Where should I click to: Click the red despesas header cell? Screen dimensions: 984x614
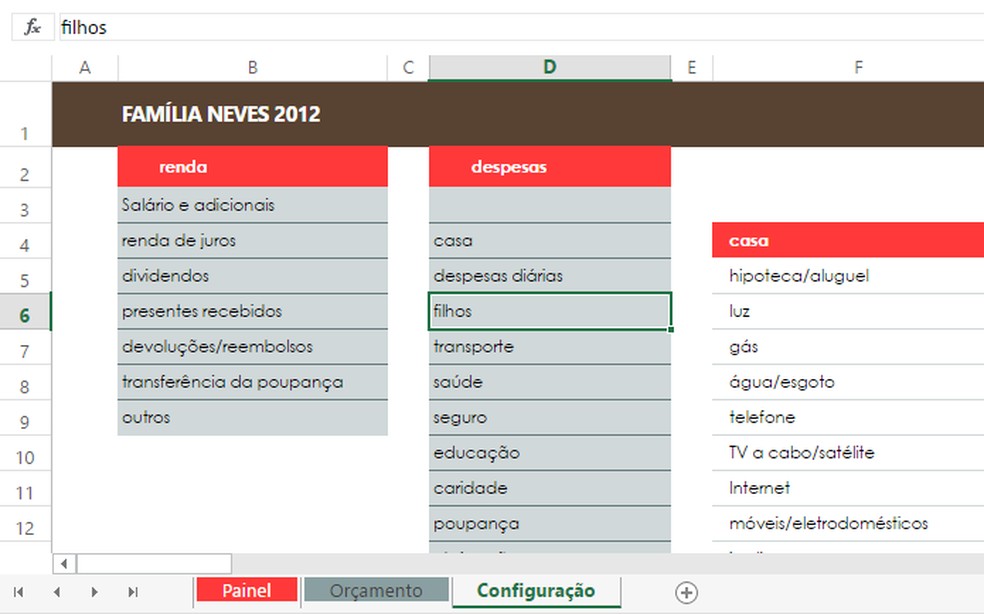pos(549,166)
